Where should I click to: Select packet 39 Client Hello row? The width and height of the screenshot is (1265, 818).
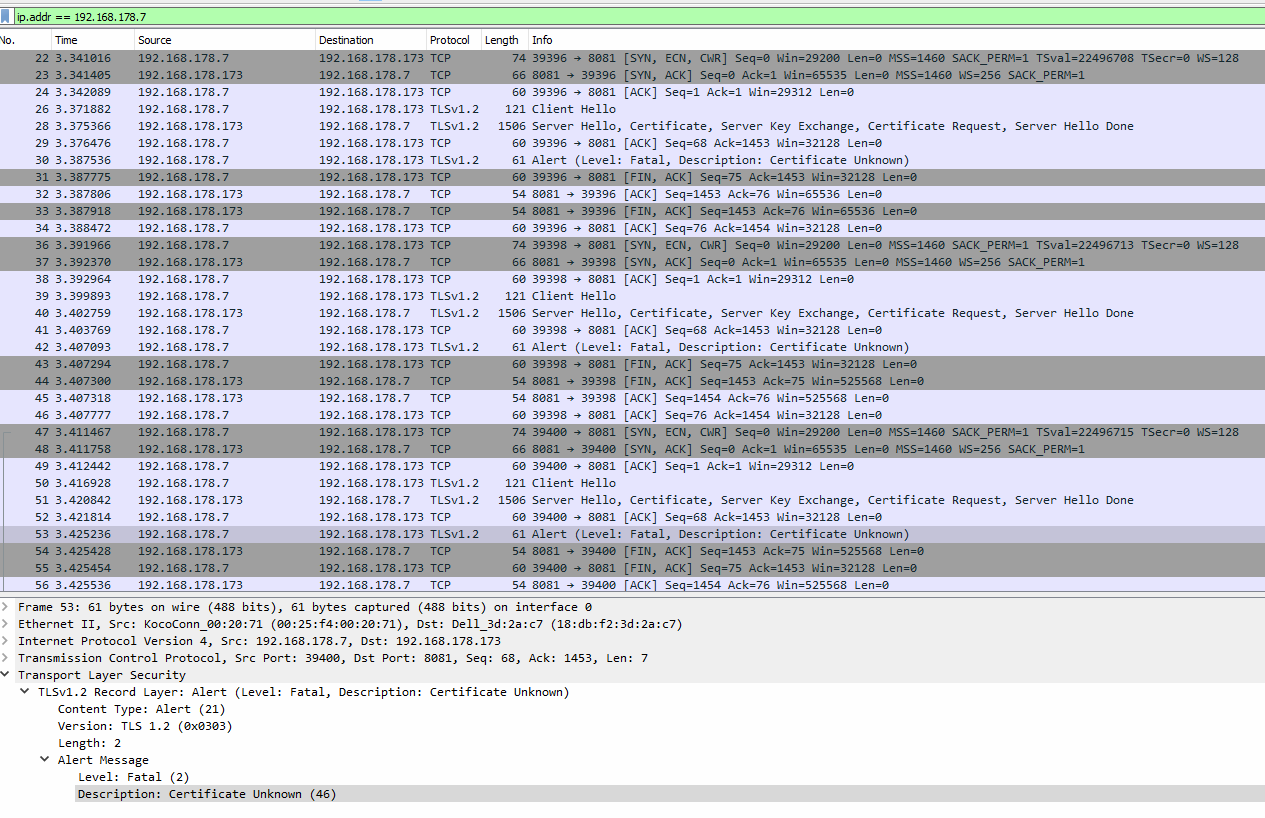pyautogui.click(x=632, y=296)
